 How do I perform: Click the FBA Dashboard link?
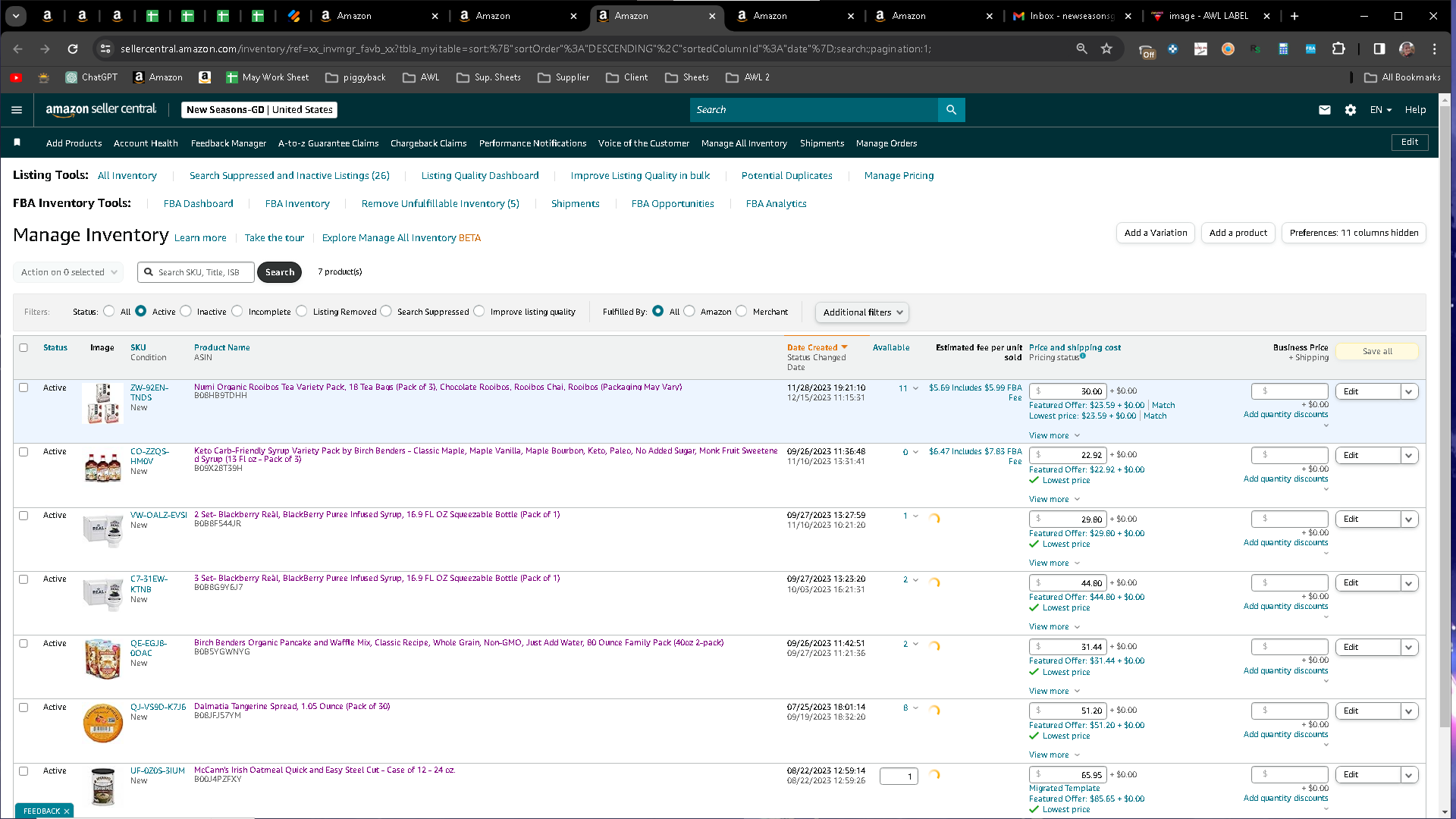pyautogui.click(x=199, y=204)
